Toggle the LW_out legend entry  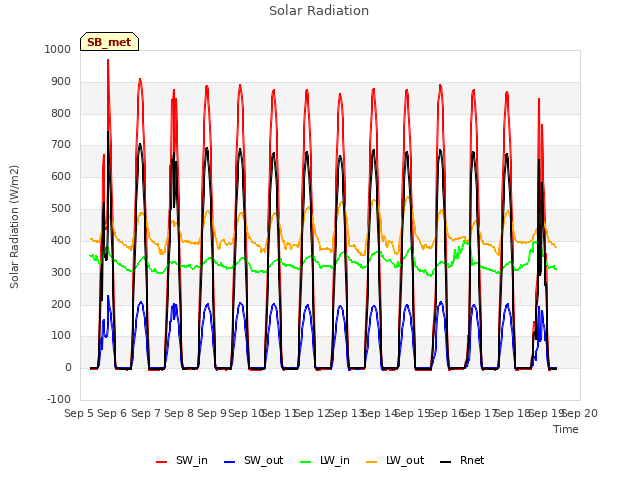[x=395, y=461]
